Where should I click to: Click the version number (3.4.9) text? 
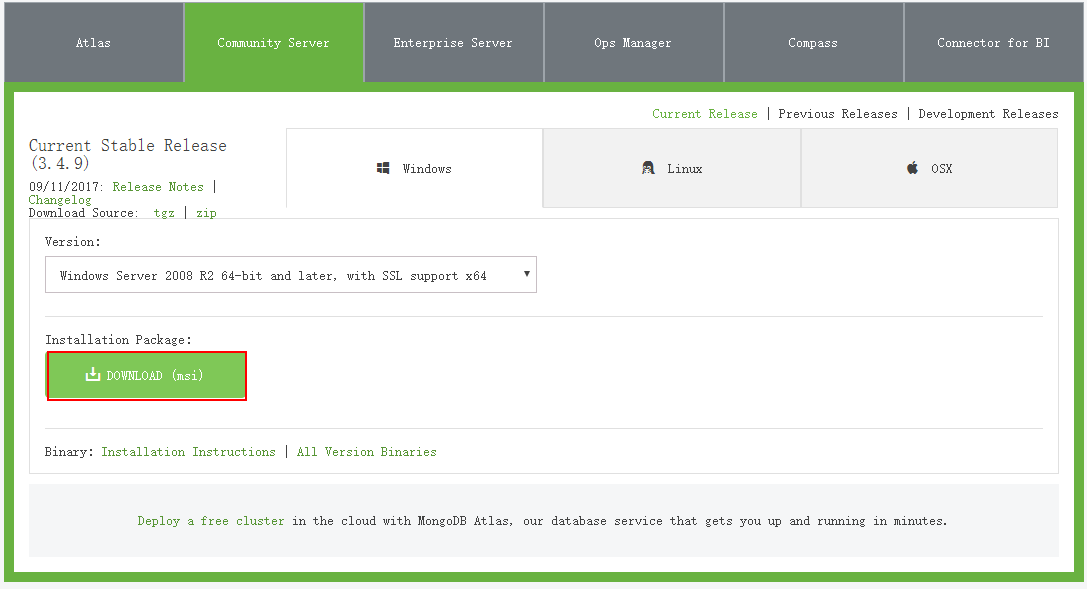pos(60,164)
